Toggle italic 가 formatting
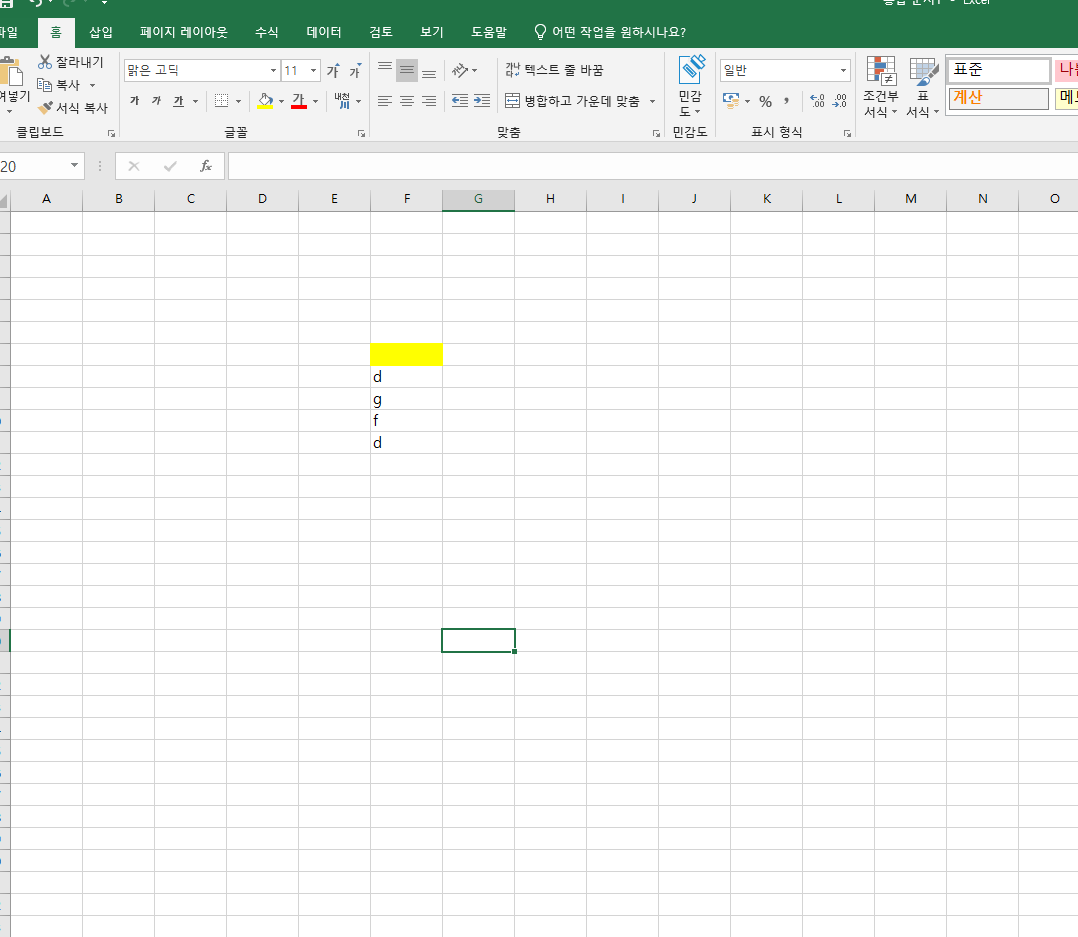The image size is (1078, 937). coord(157,101)
